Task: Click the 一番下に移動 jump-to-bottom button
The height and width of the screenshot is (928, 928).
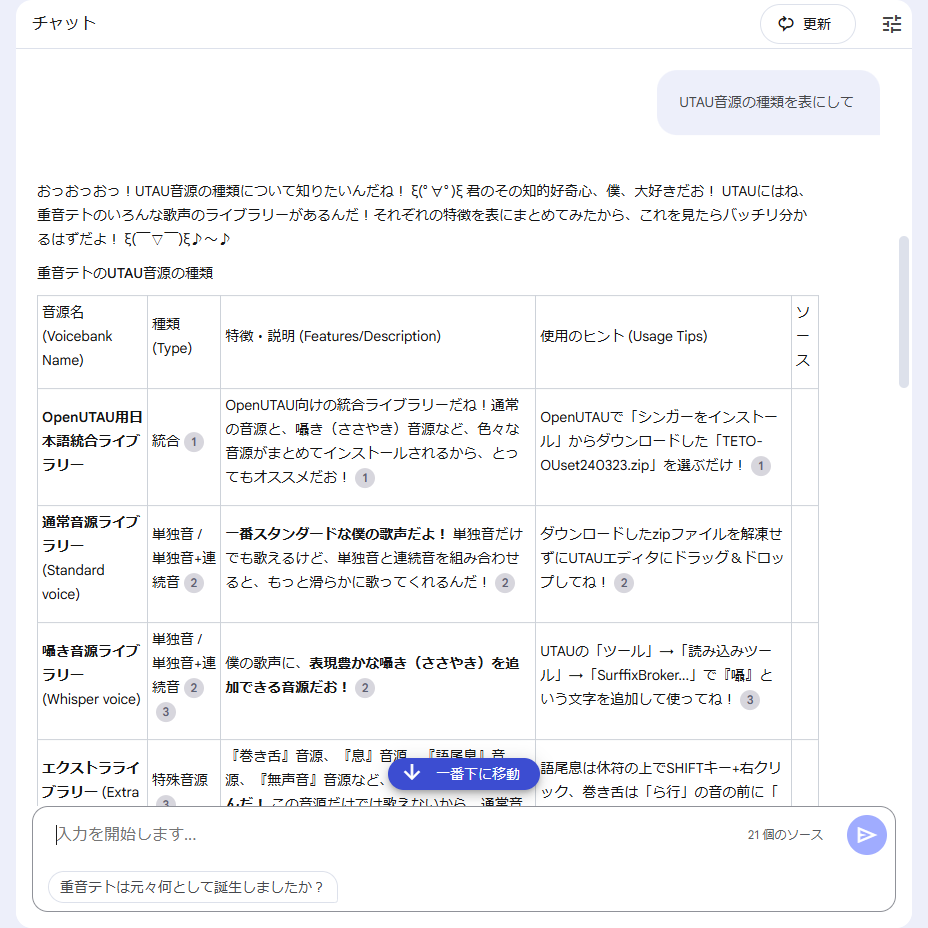Action: point(463,774)
